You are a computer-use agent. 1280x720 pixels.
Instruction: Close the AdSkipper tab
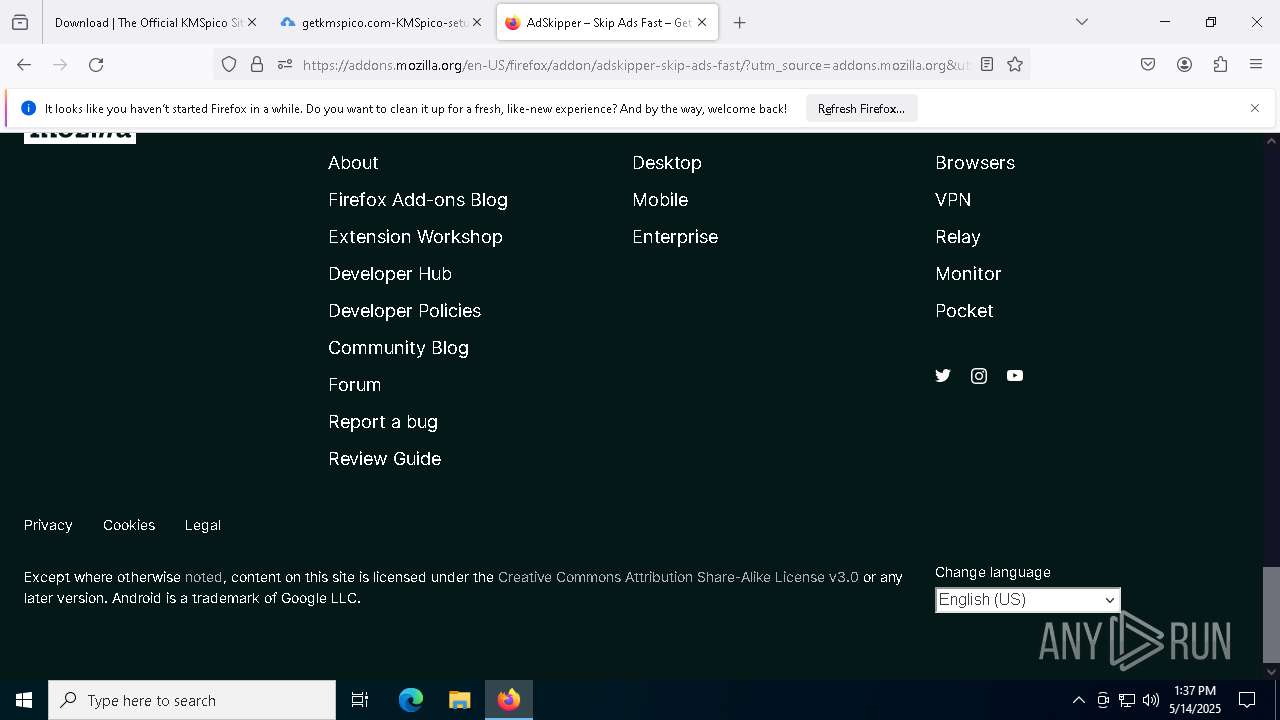point(702,22)
